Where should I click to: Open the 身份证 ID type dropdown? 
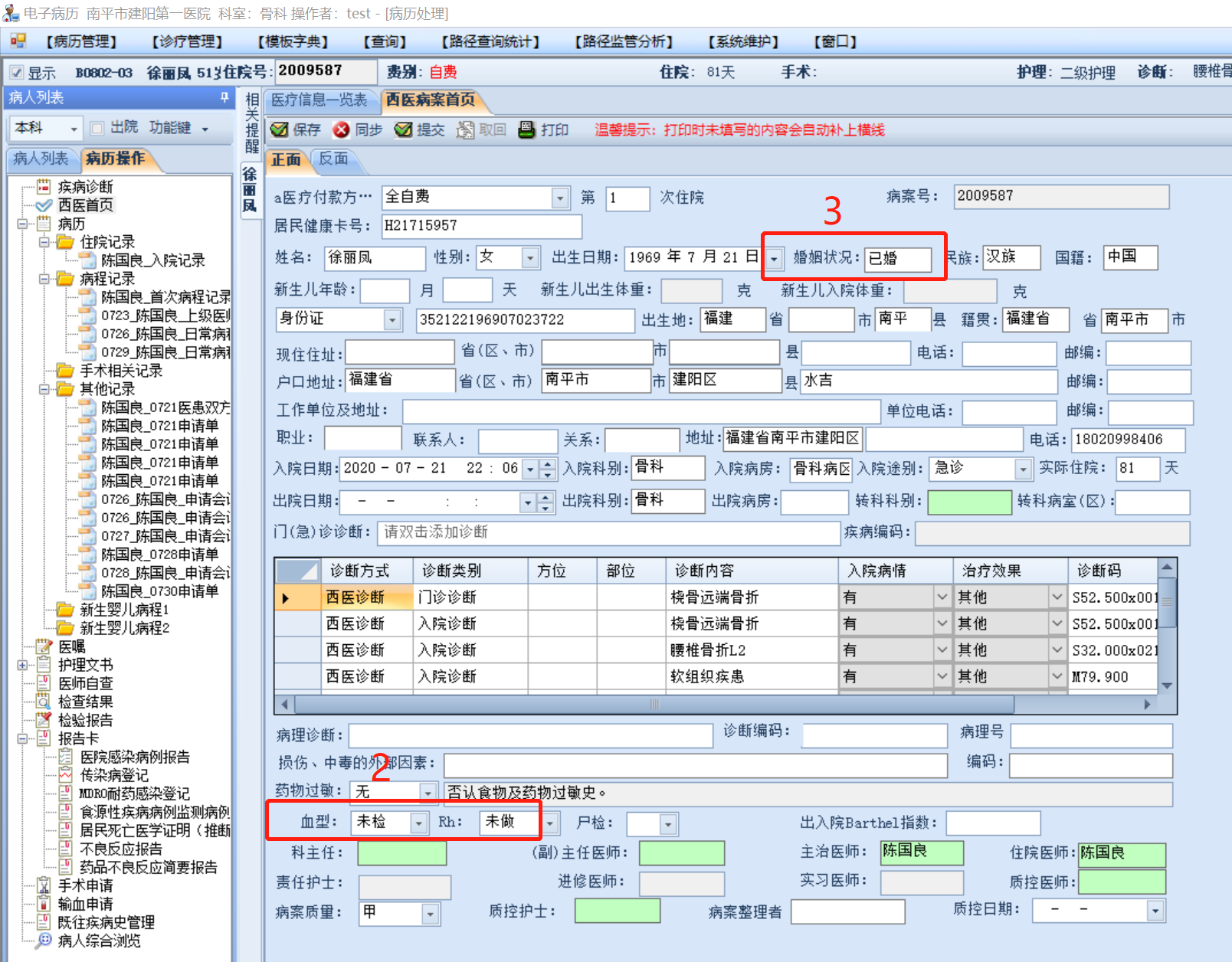(x=392, y=319)
